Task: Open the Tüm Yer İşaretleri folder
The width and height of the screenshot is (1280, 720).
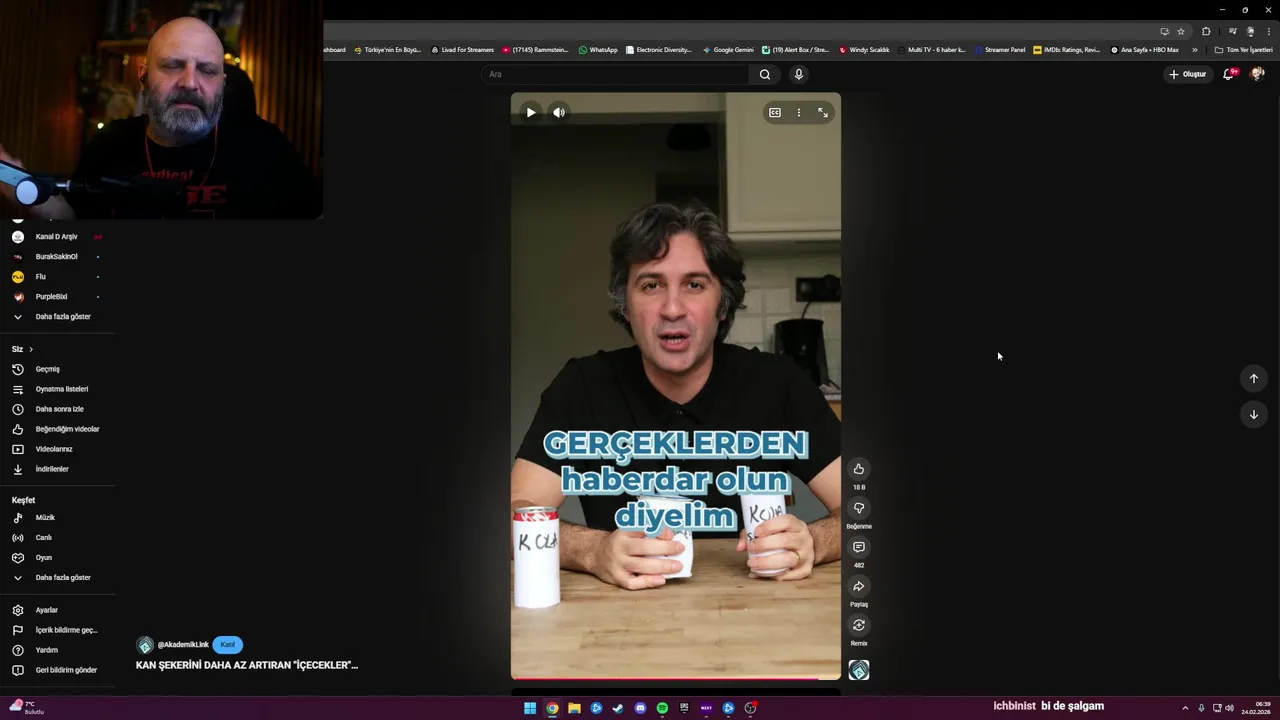Action: coord(1244,50)
